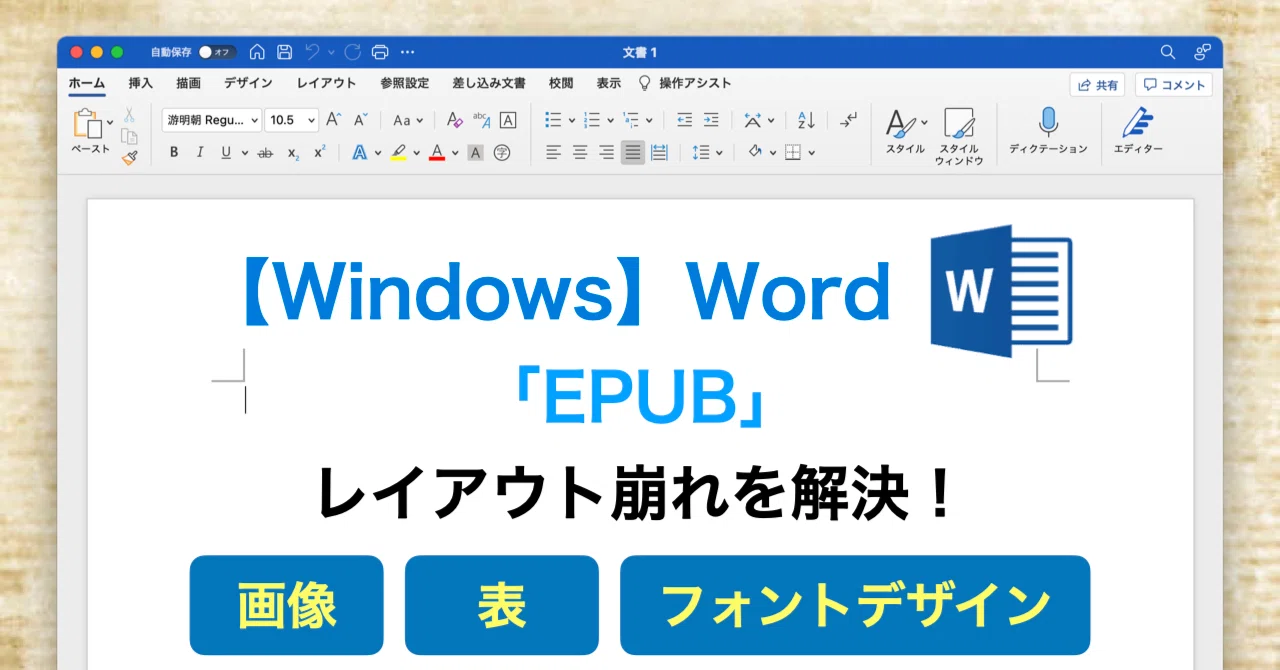Decrease font size with shrink font icon
The image size is (1280, 670).
[x=361, y=120]
